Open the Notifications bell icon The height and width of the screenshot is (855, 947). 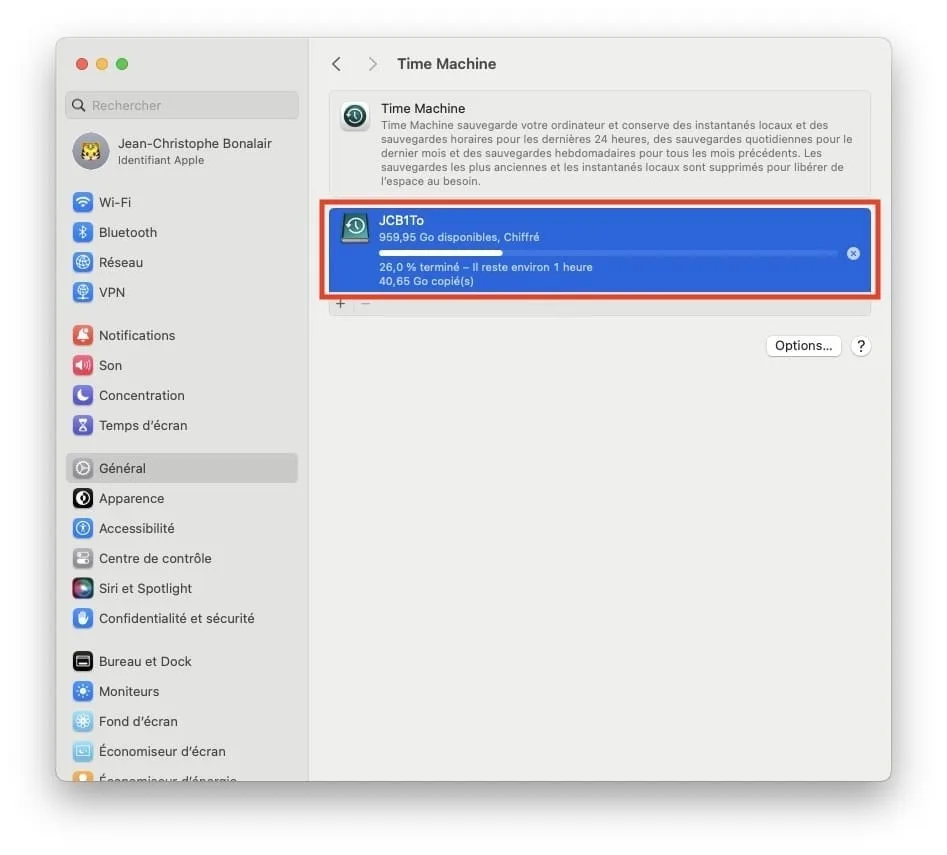pos(83,335)
